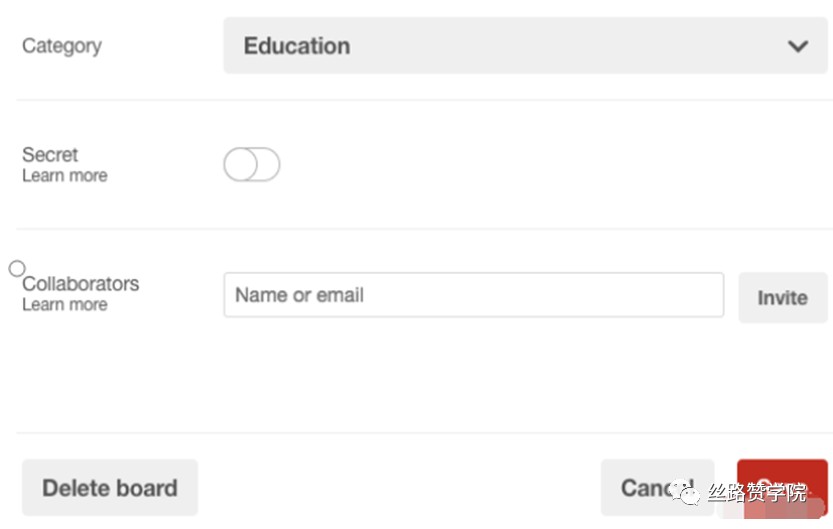
Task: Click the down chevron in Category field
Action: point(798,46)
